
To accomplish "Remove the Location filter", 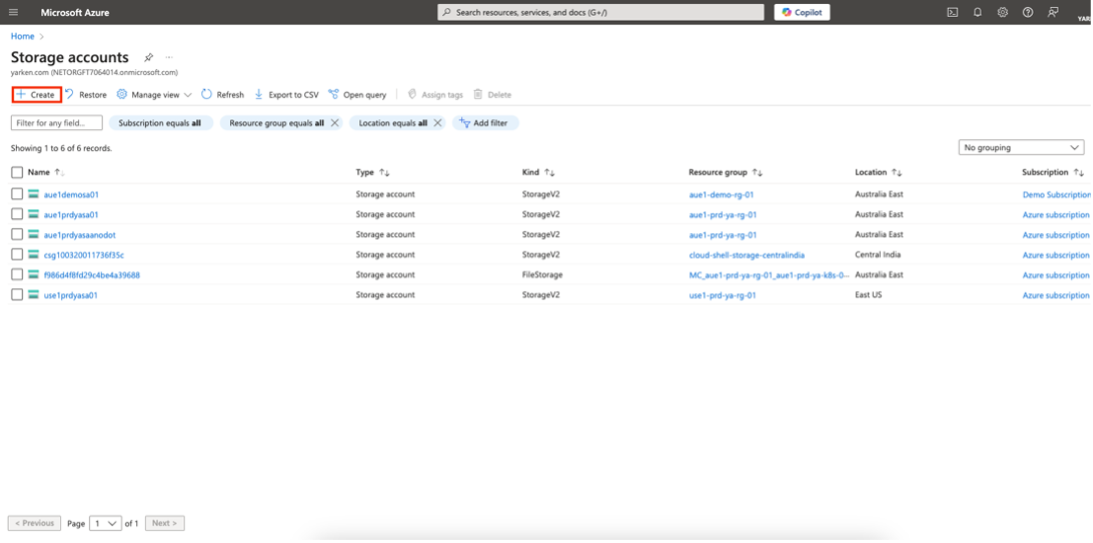I will tap(438, 123).
